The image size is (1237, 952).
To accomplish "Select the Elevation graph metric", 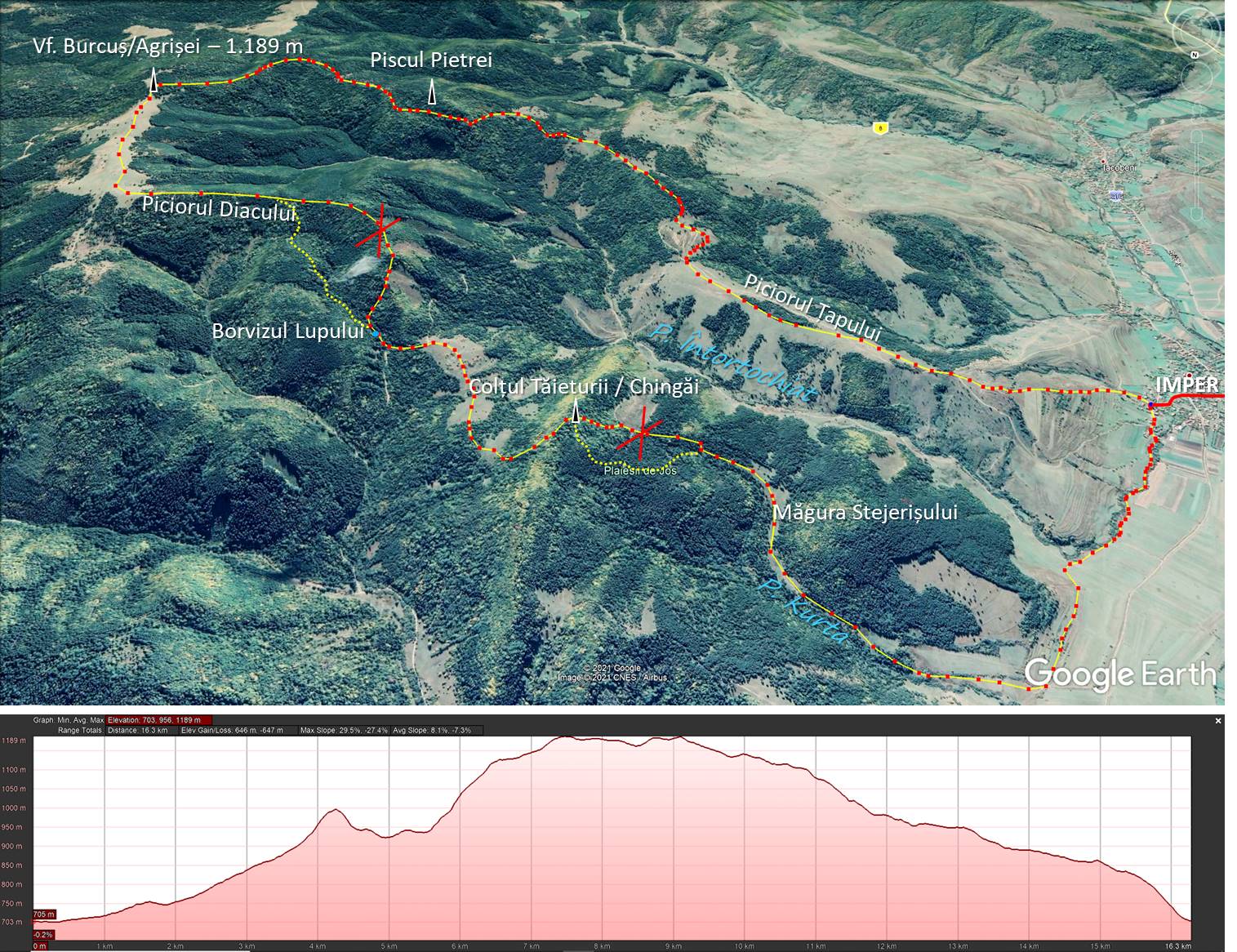I will tap(159, 720).
